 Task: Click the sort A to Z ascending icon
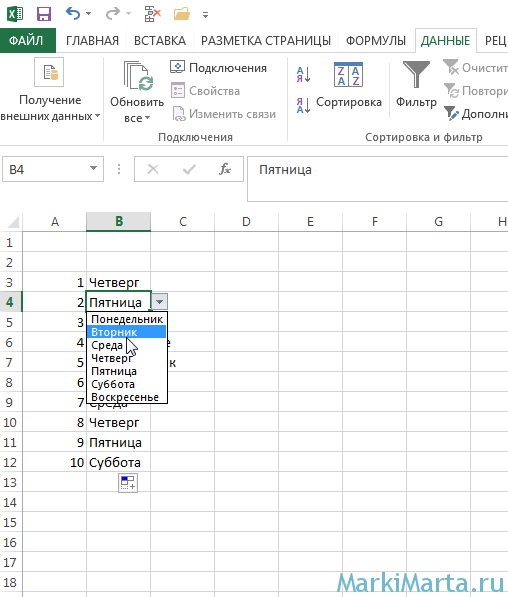pos(304,74)
